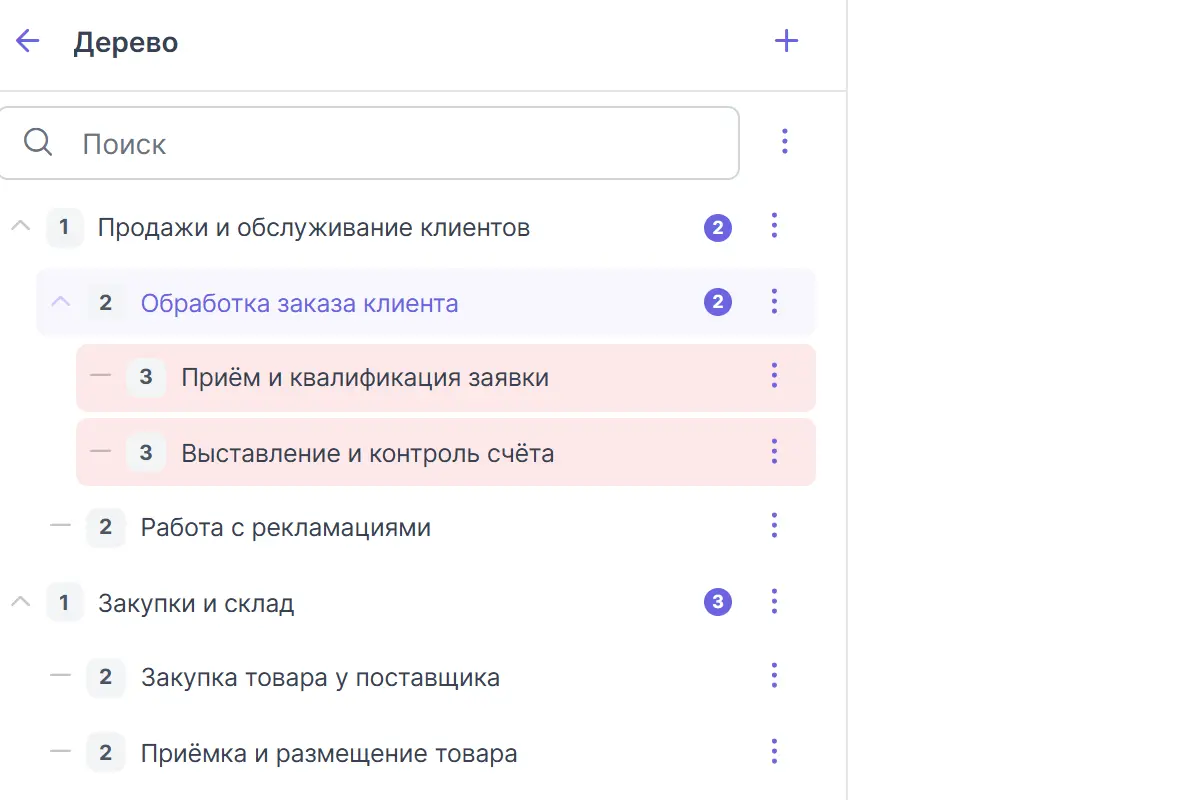Click level number 2 beside Работа с рекламациями

click(106, 527)
